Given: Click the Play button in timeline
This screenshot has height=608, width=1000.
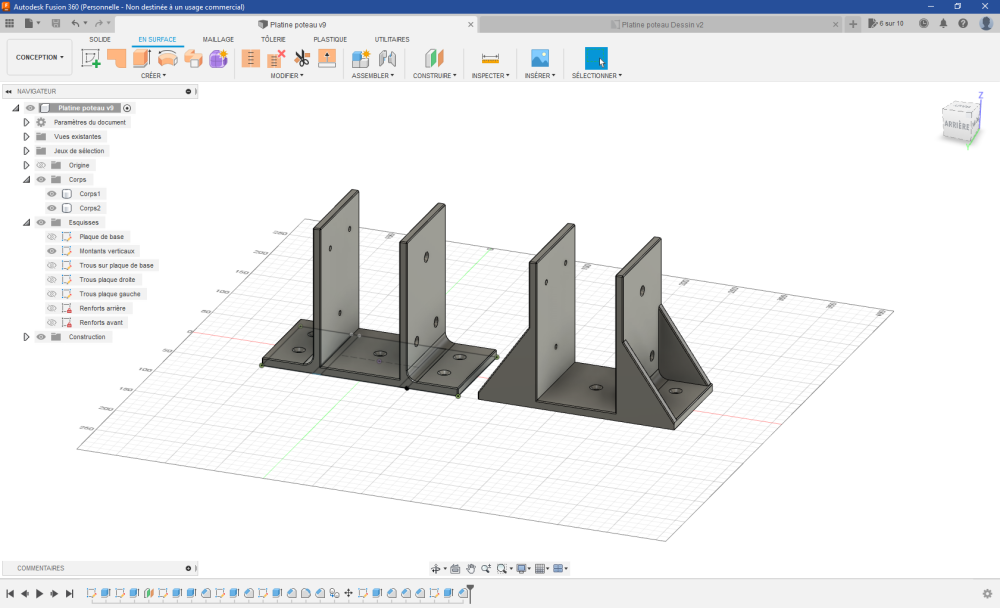Looking at the screenshot, I should pyautogui.click(x=39, y=594).
